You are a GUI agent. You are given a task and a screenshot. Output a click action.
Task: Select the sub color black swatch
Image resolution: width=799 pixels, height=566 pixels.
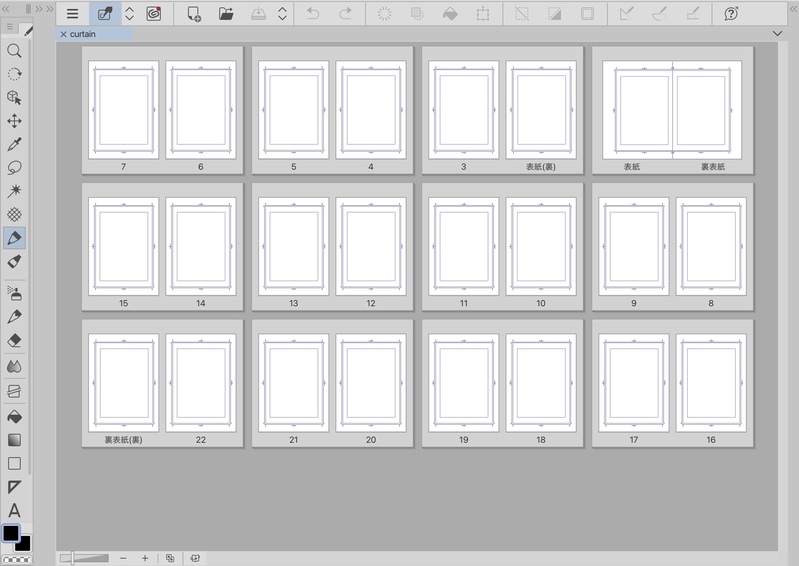23,545
